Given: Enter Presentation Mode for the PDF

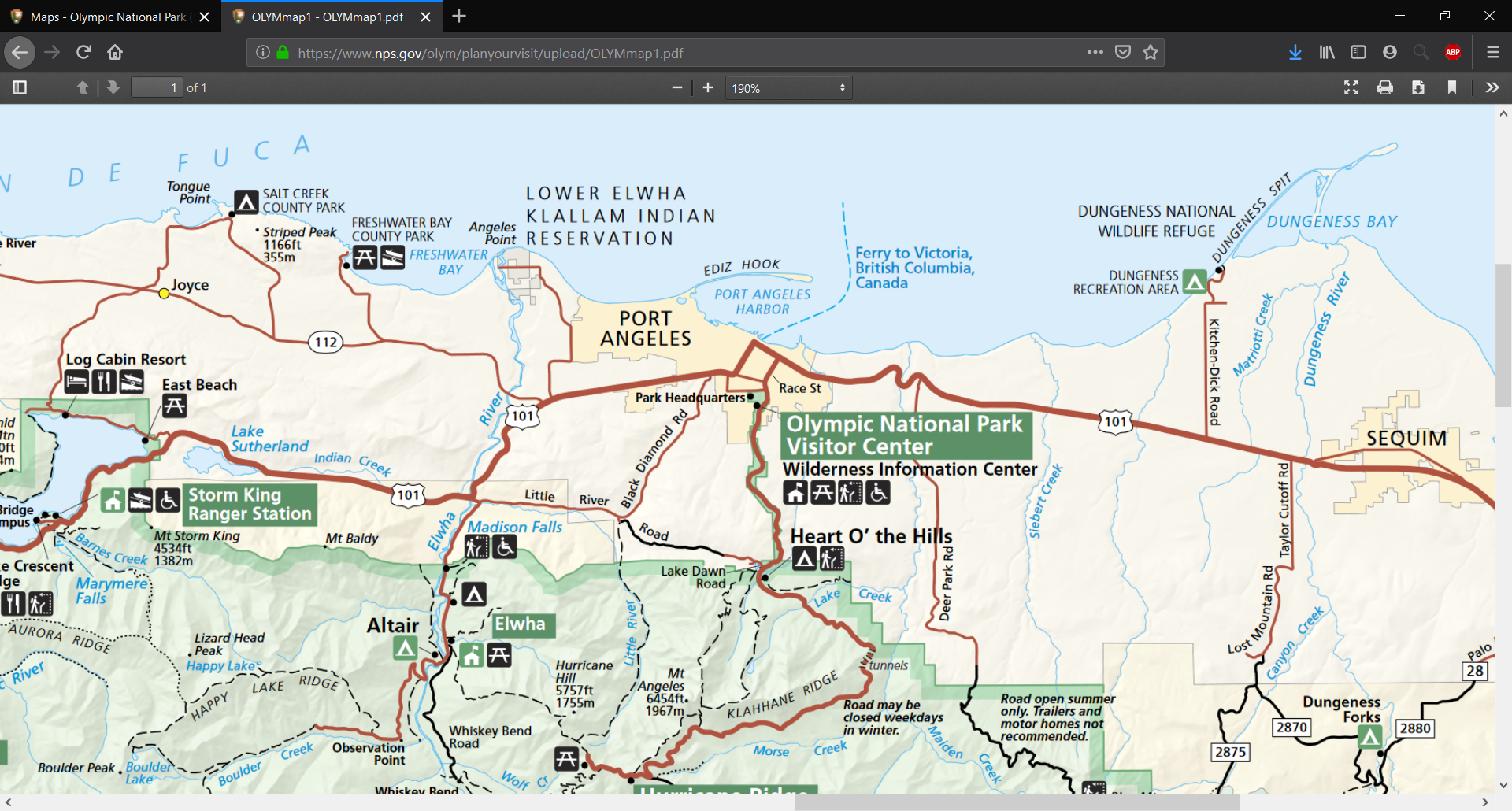Looking at the screenshot, I should coord(1351,87).
